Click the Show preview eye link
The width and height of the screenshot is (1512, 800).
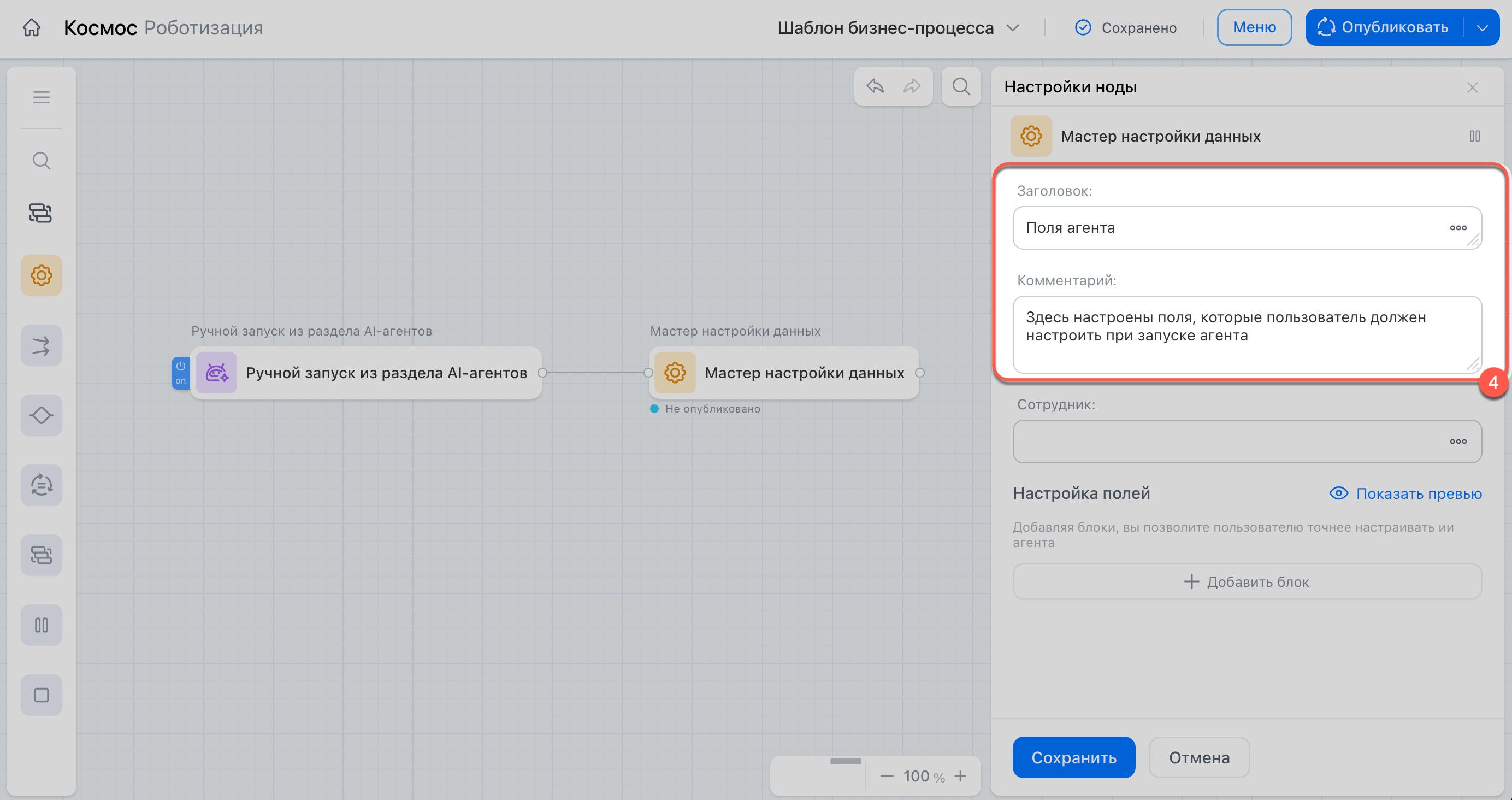[x=1405, y=493]
